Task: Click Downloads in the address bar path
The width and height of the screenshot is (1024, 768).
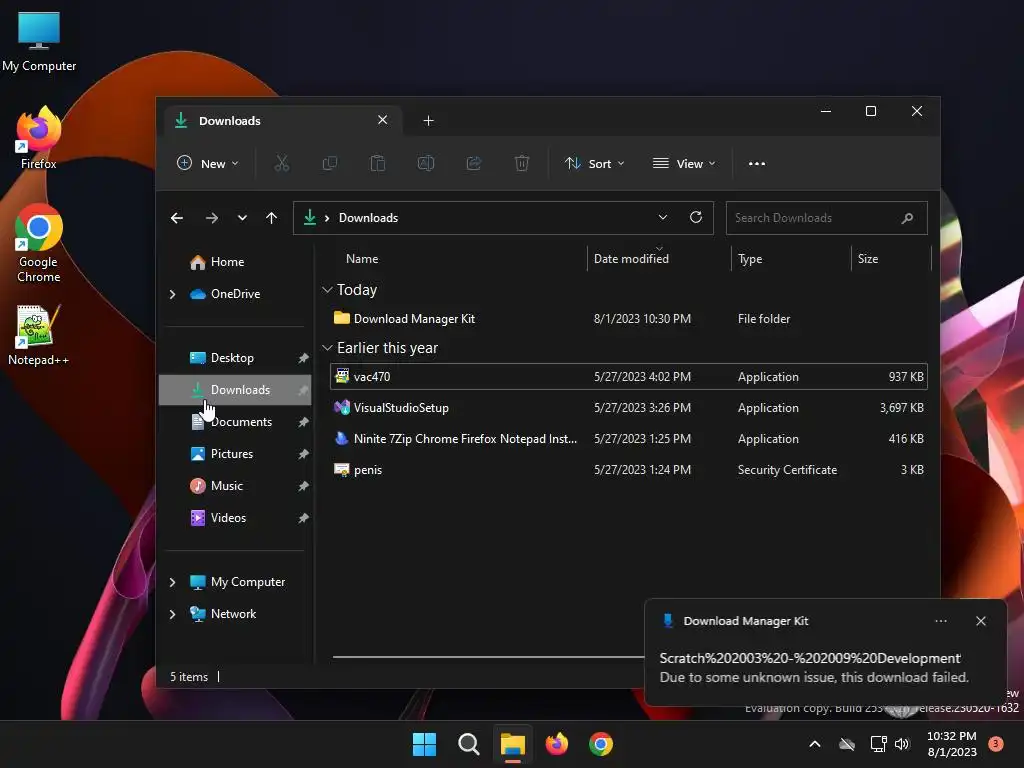Action: pos(368,218)
